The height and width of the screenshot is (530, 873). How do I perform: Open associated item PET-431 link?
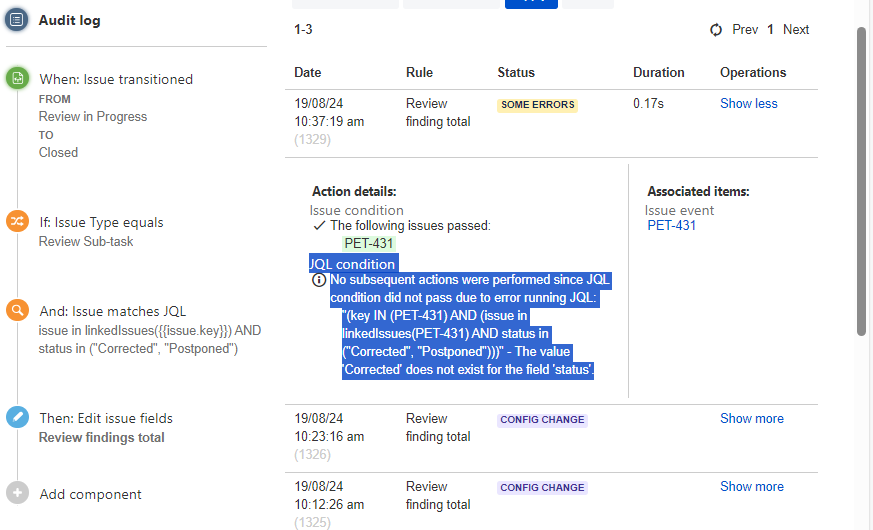671,225
